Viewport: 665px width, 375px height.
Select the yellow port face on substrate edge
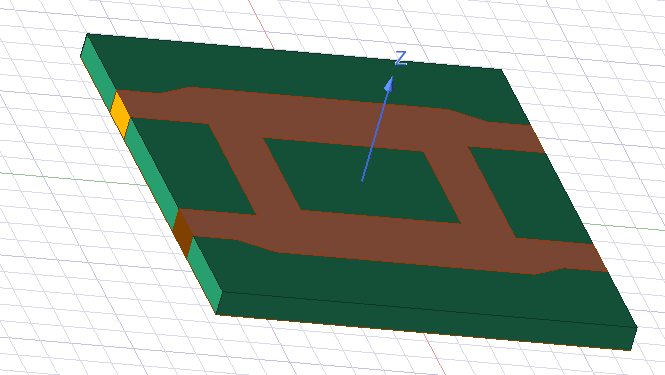click(120, 114)
